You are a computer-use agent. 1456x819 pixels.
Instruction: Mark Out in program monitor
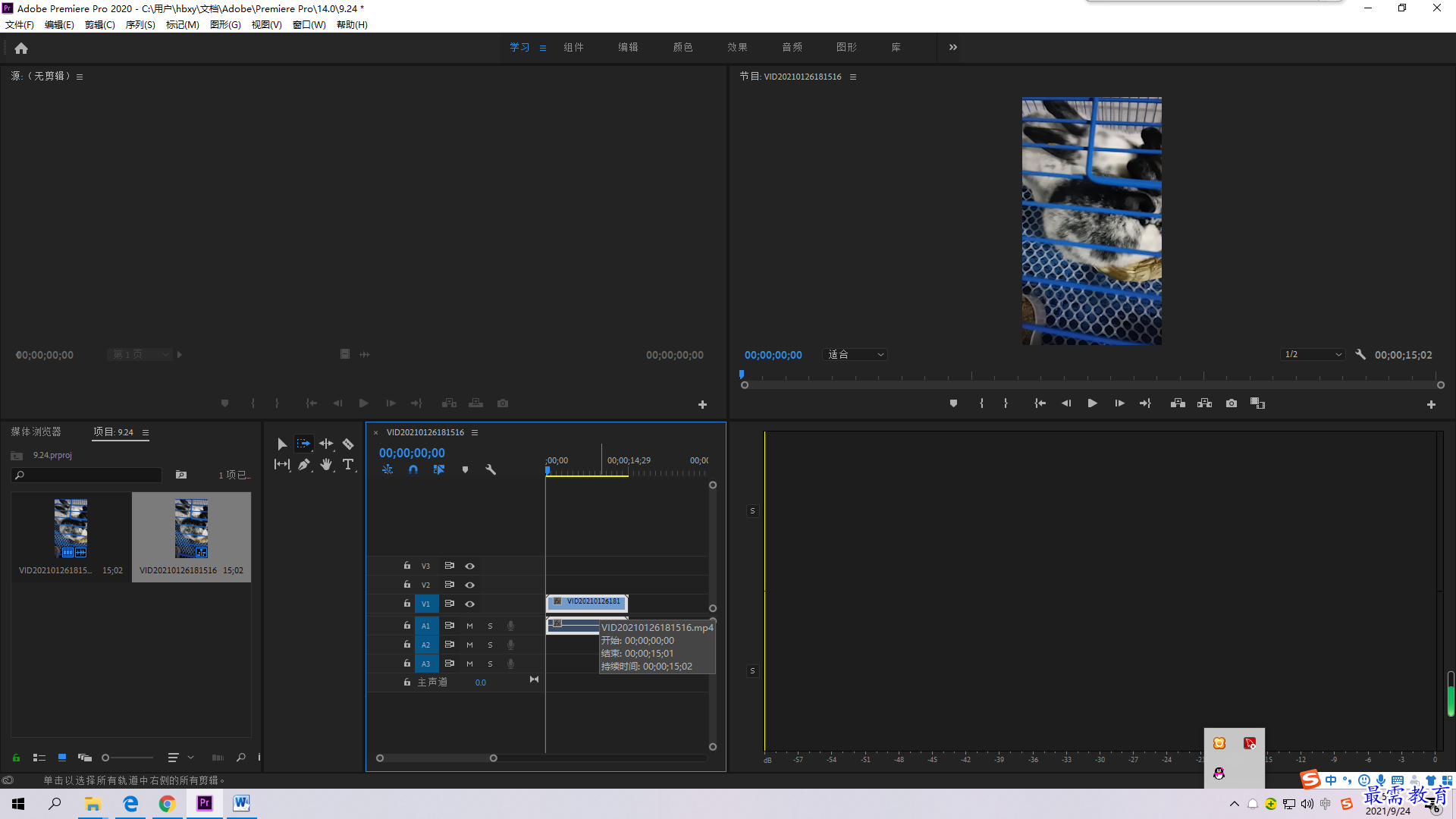coord(1006,403)
